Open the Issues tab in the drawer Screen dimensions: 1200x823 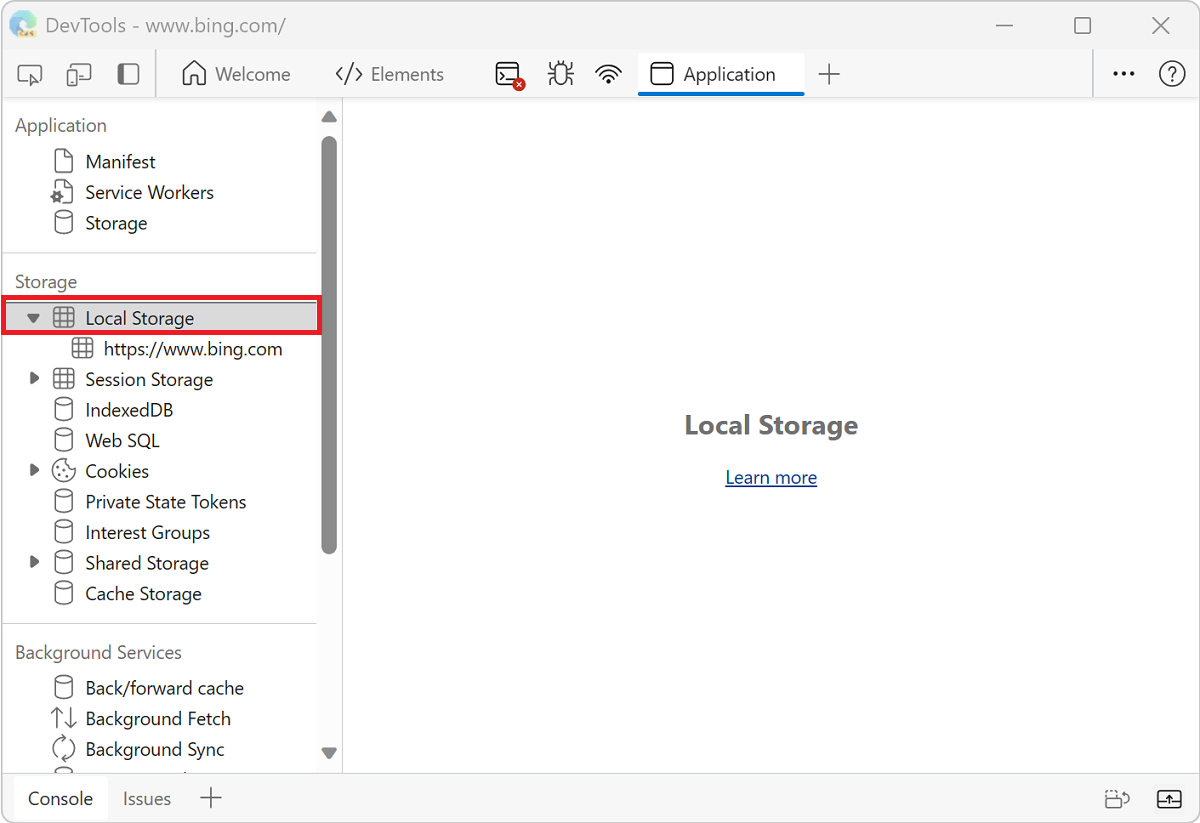pos(146,798)
